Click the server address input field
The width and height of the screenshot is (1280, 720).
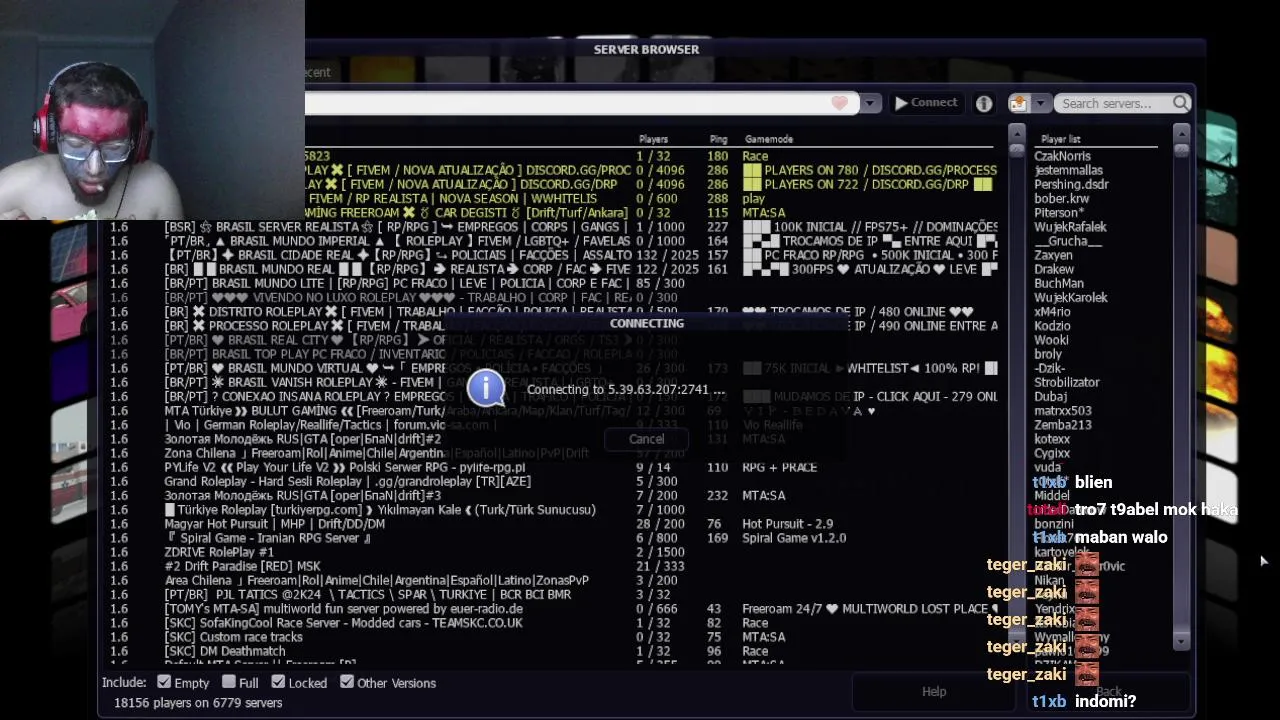pos(581,103)
